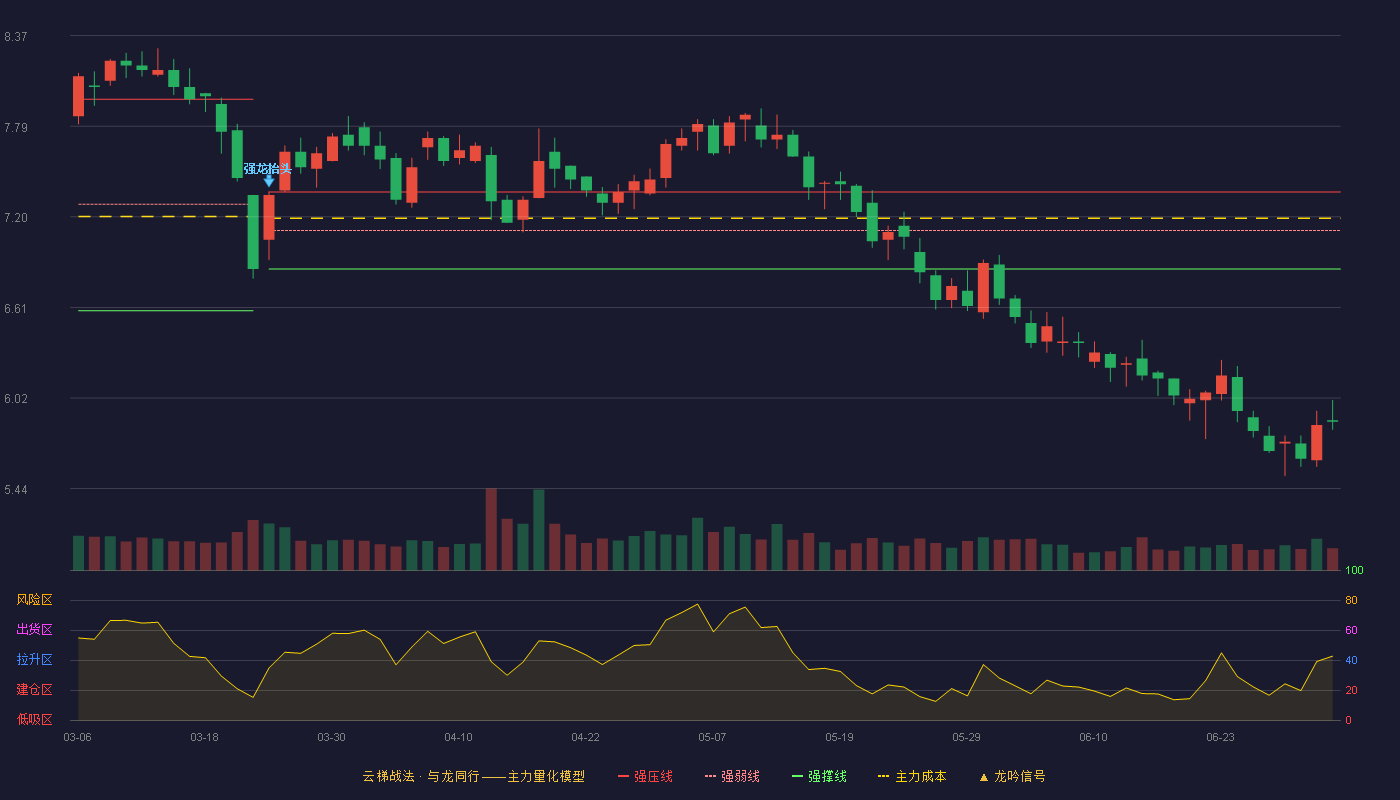Viewport: 1400px width, 800px height.
Task: Click the 04-22 date label
Action: pyautogui.click(x=586, y=737)
